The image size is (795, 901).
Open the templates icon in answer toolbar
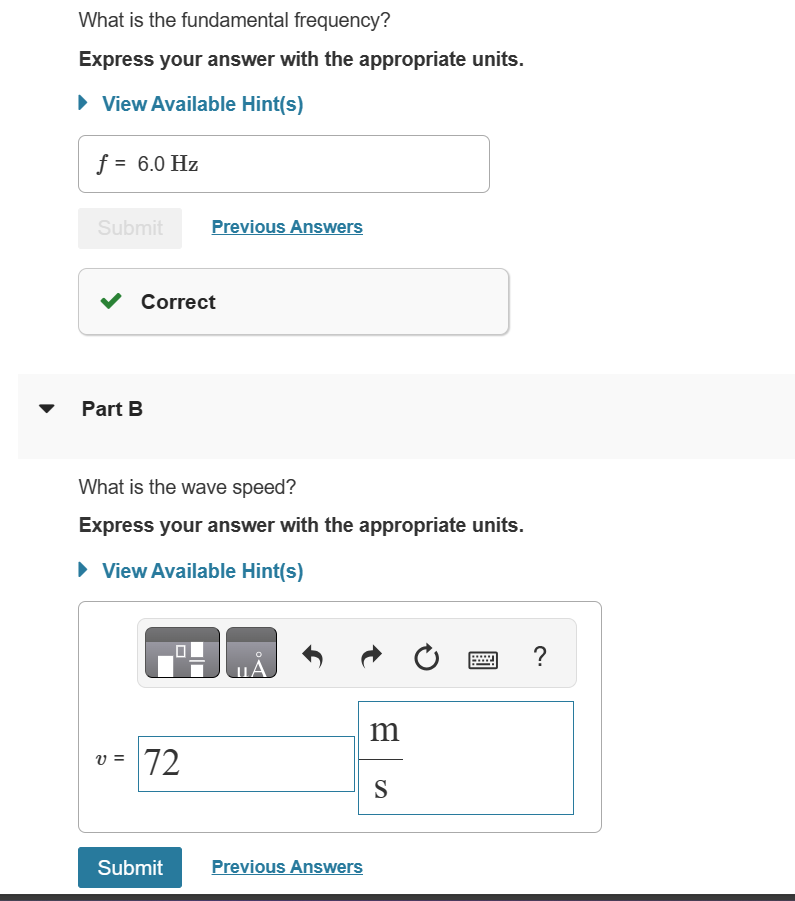[182, 653]
